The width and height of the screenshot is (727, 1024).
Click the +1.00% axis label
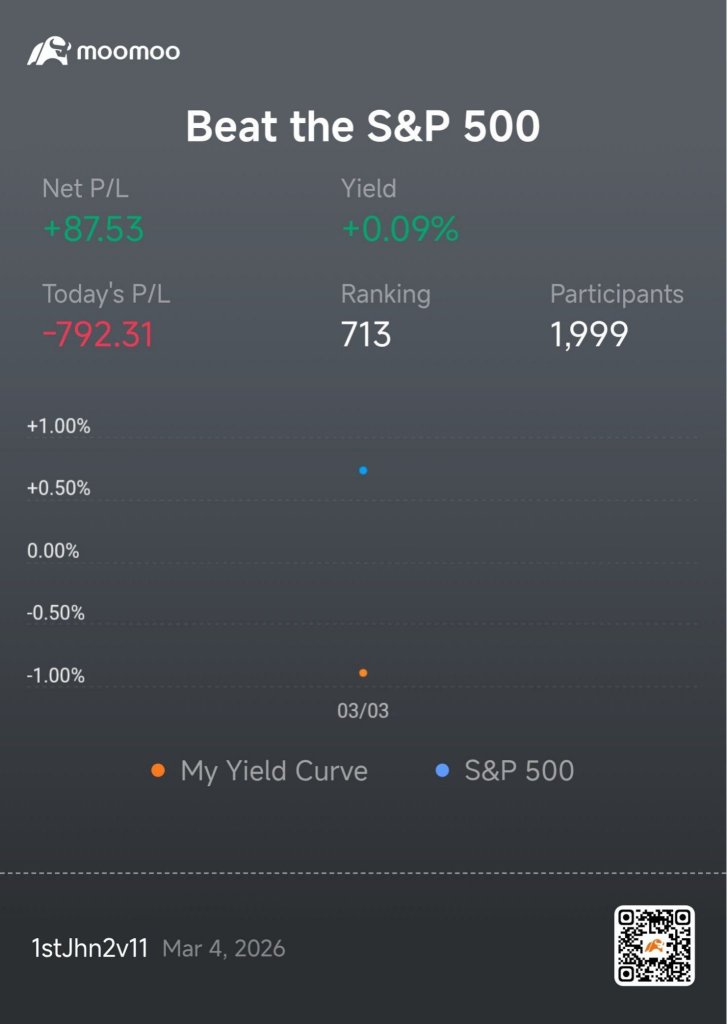click(x=59, y=426)
